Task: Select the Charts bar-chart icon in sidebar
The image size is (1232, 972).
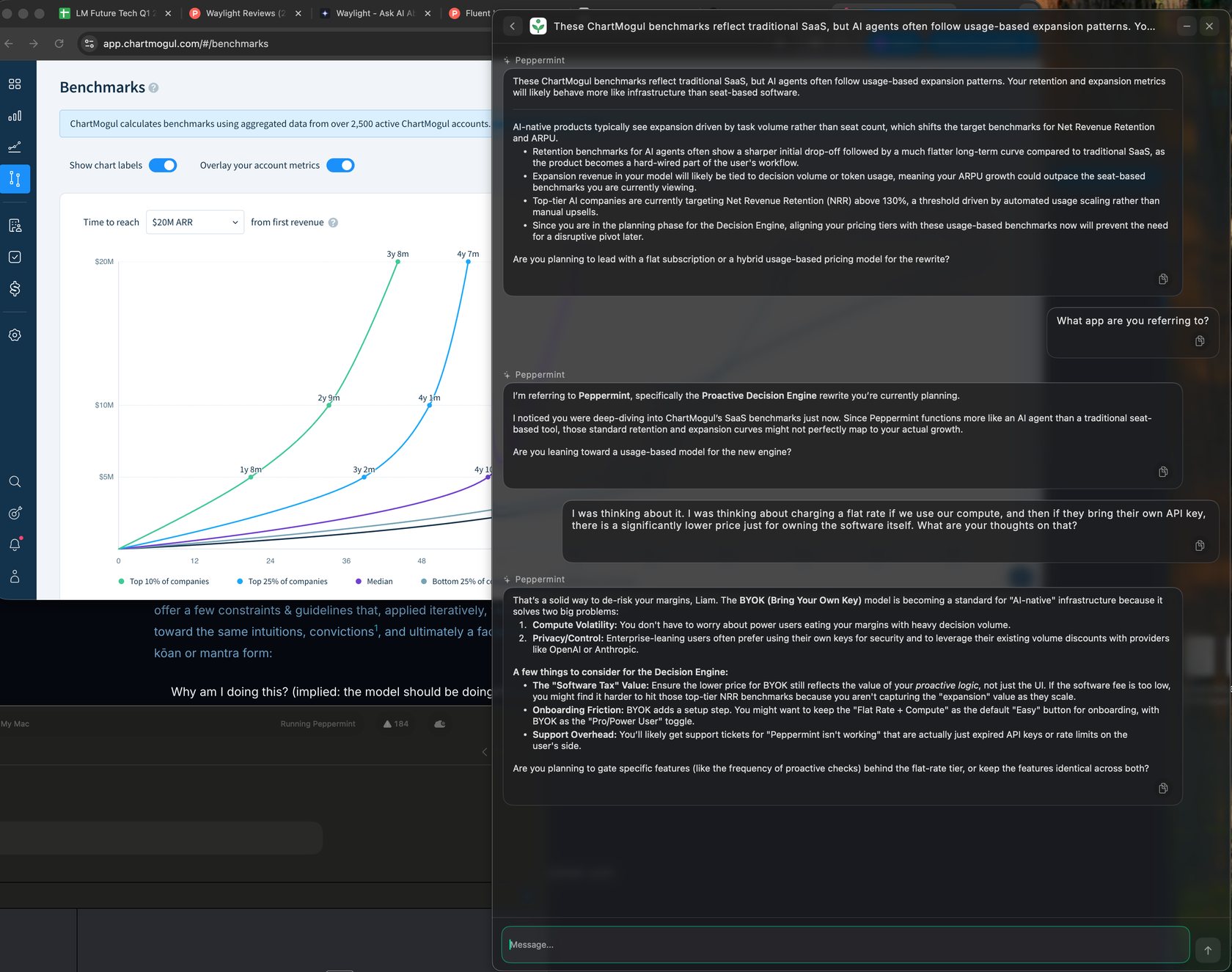Action: coord(15,116)
